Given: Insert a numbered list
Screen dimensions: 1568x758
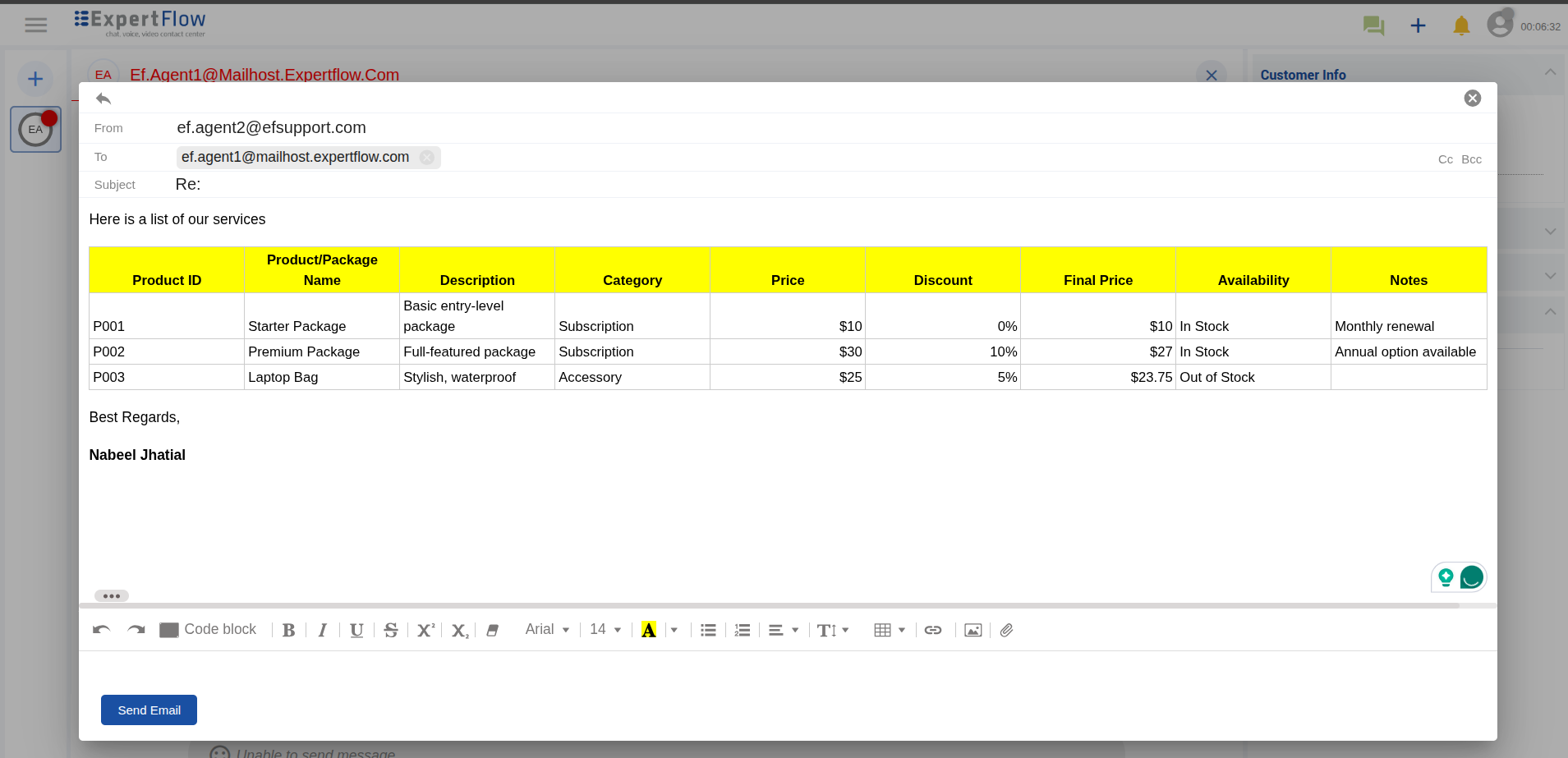Looking at the screenshot, I should coord(743,630).
